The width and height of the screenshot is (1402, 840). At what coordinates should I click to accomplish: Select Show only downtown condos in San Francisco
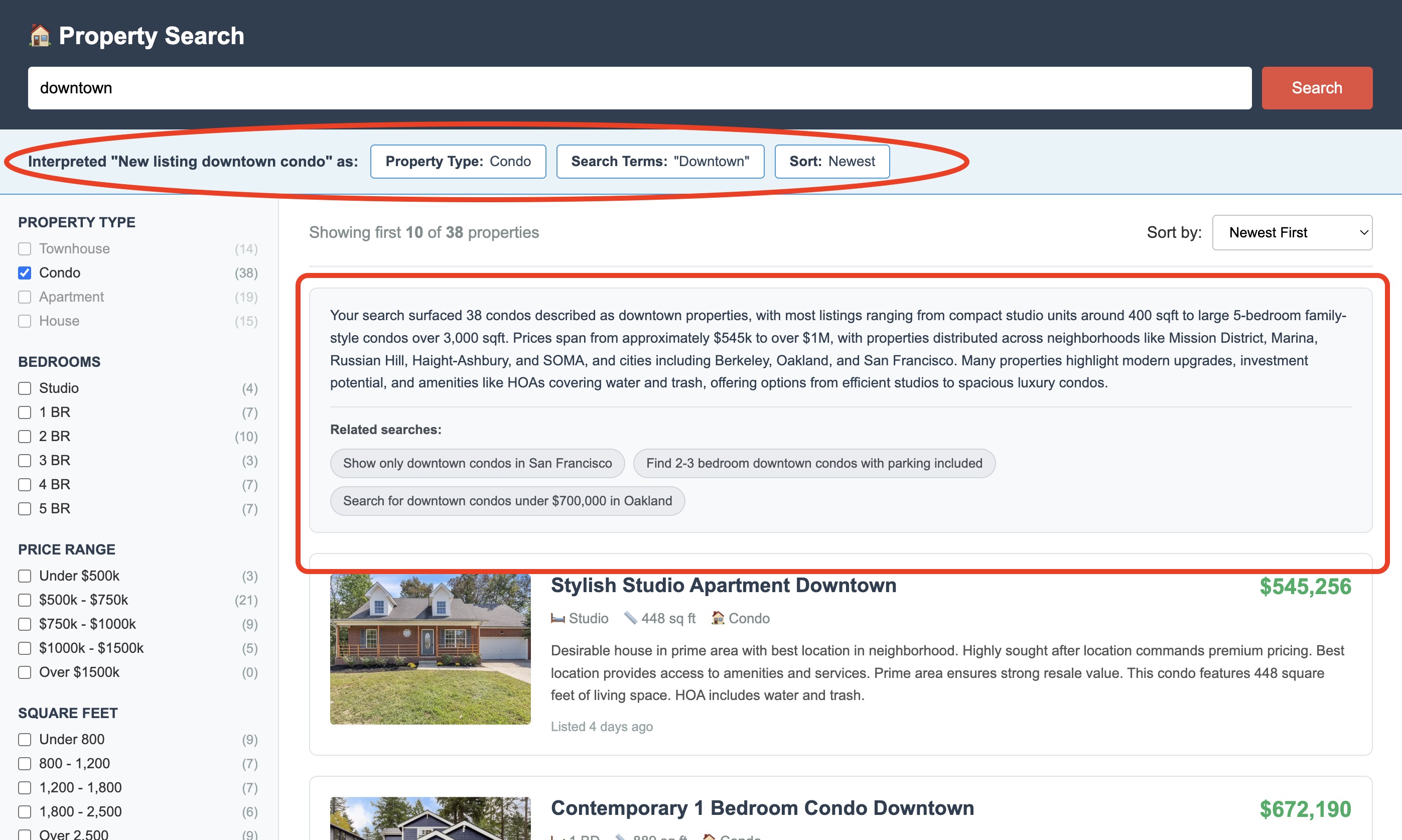coord(477,463)
